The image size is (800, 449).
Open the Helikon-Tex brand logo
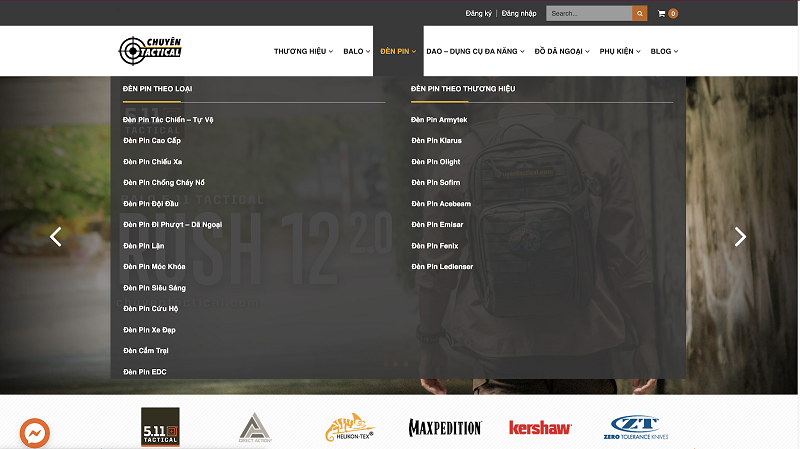click(349, 428)
